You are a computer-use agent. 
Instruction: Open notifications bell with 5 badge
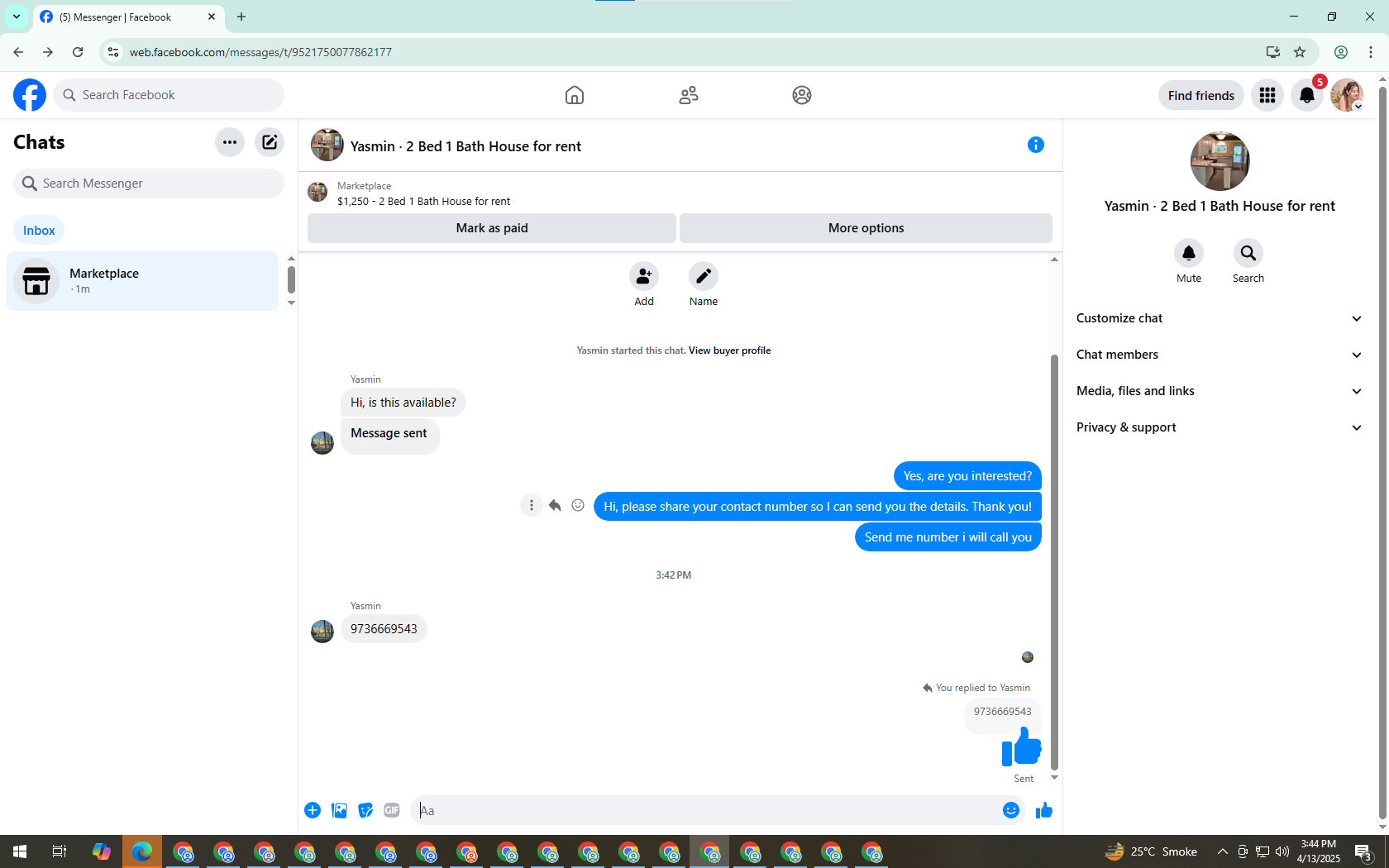1307,96
